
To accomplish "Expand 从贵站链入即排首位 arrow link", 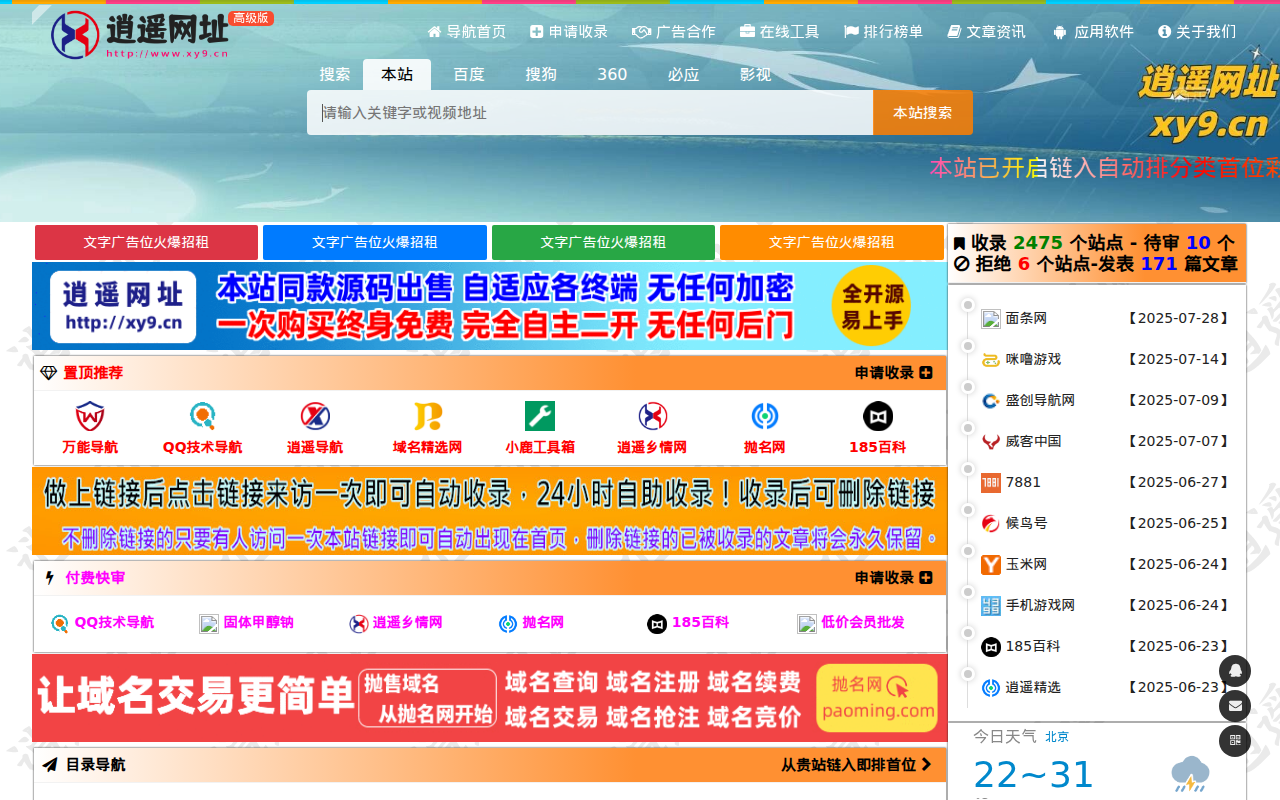I will point(856,765).
